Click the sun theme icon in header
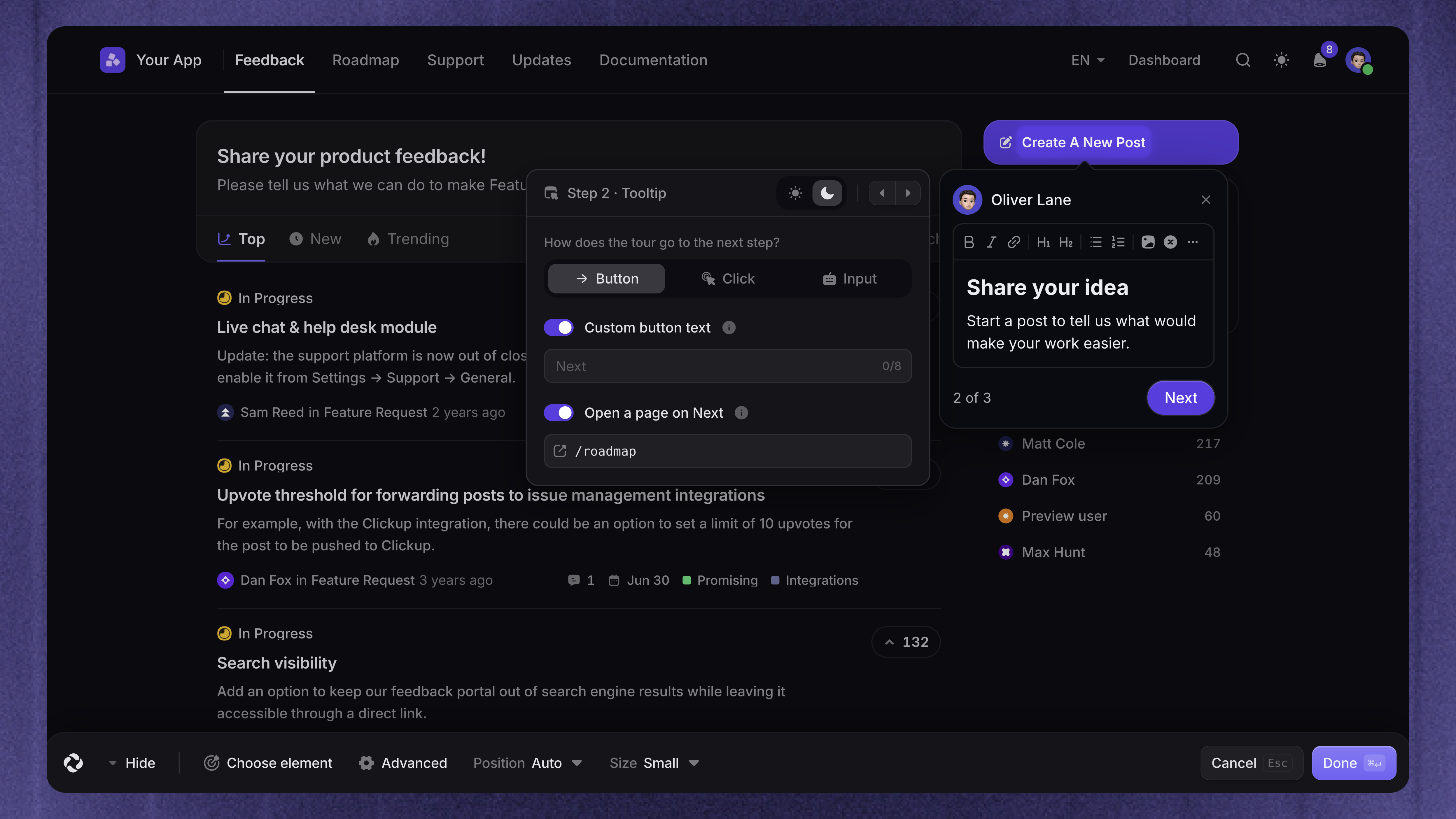This screenshot has height=819, width=1456. click(x=1281, y=60)
